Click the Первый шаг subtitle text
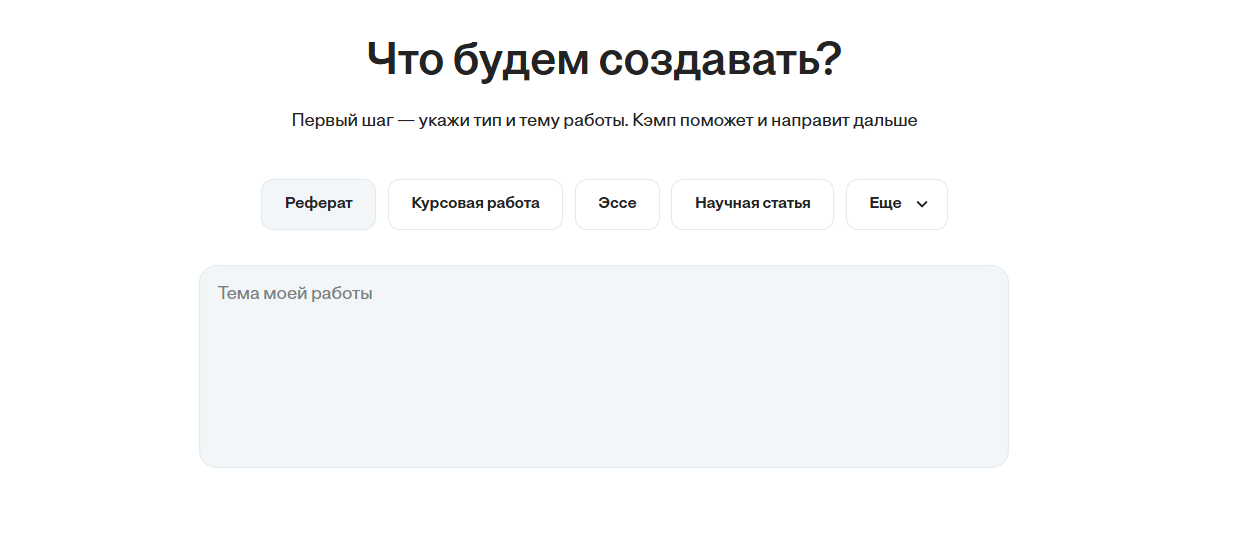The width and height of the screenshot is (1251, 534). pyautogui.click(x=604, y=121)
